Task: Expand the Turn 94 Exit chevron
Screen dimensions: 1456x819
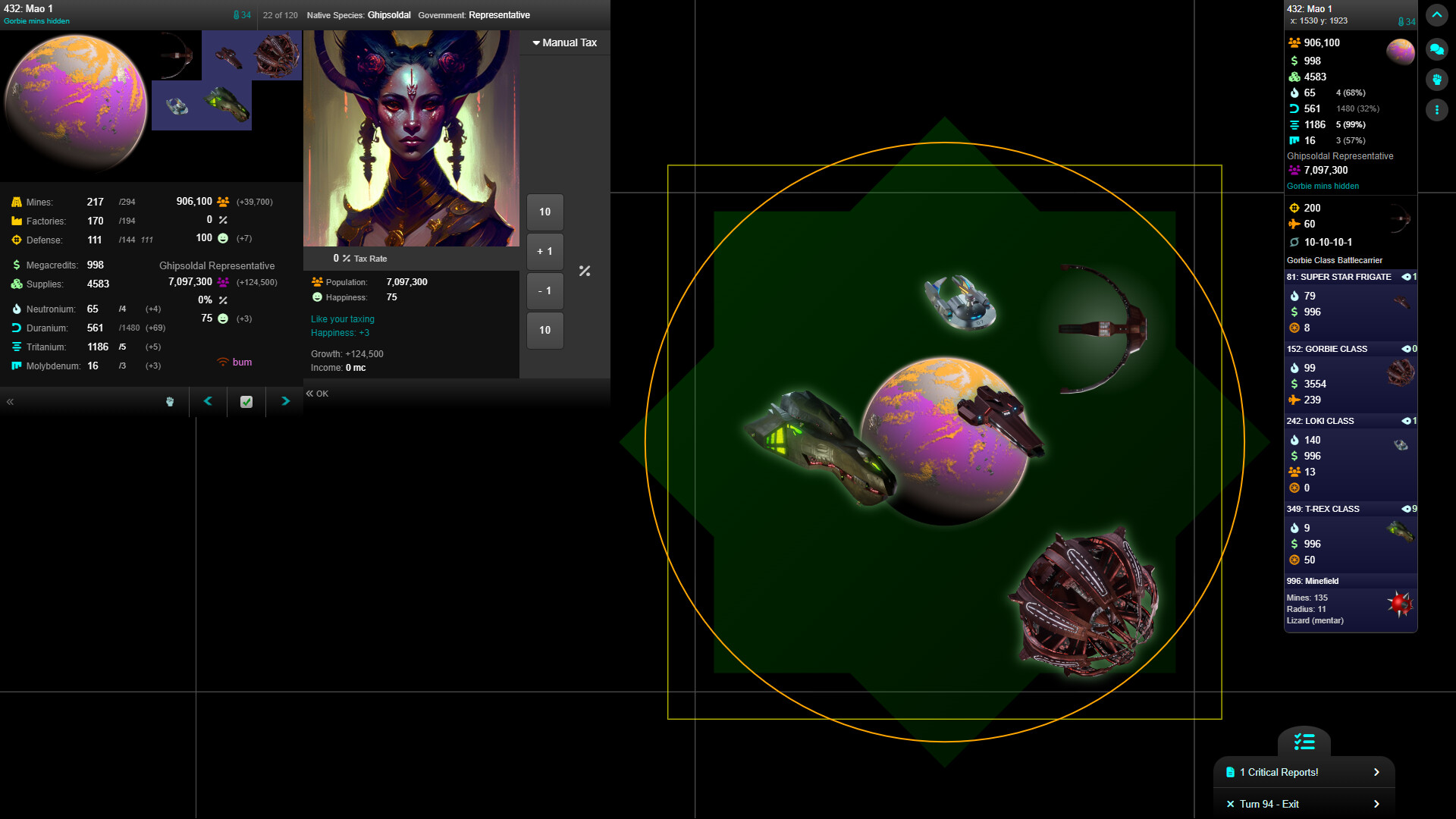Action: [x=1376, y=804]
